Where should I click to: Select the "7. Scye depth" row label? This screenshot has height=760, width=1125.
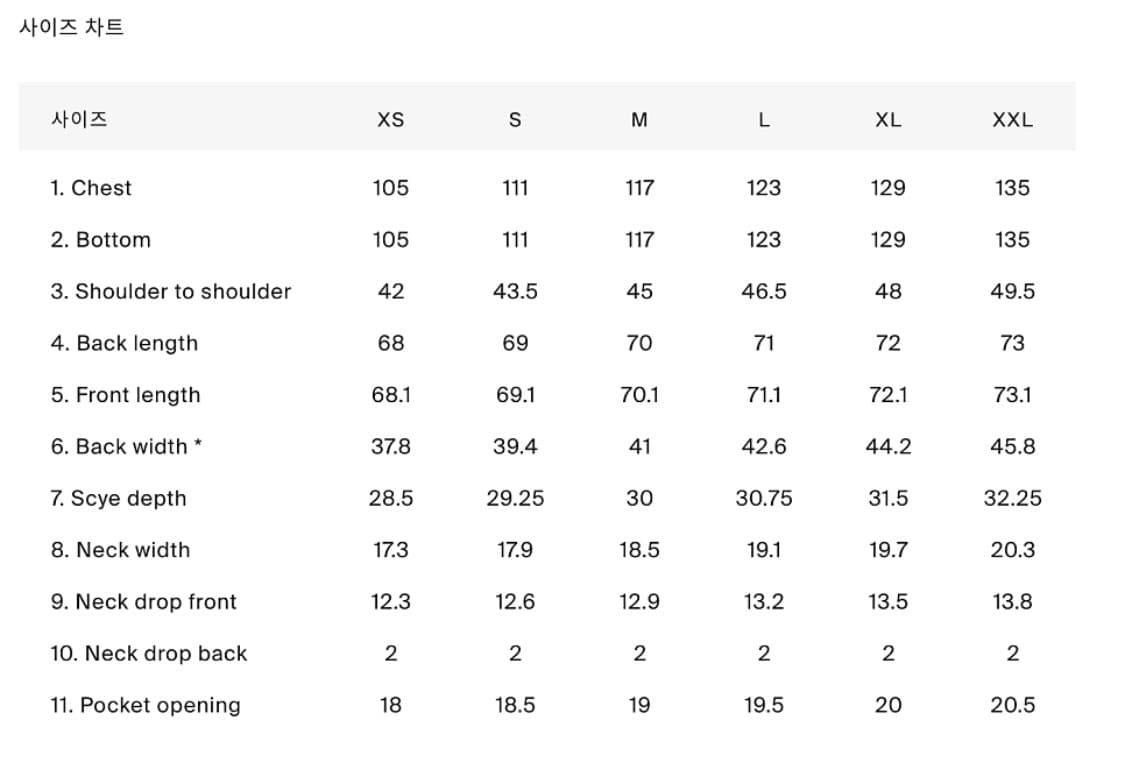pos(119,499)
